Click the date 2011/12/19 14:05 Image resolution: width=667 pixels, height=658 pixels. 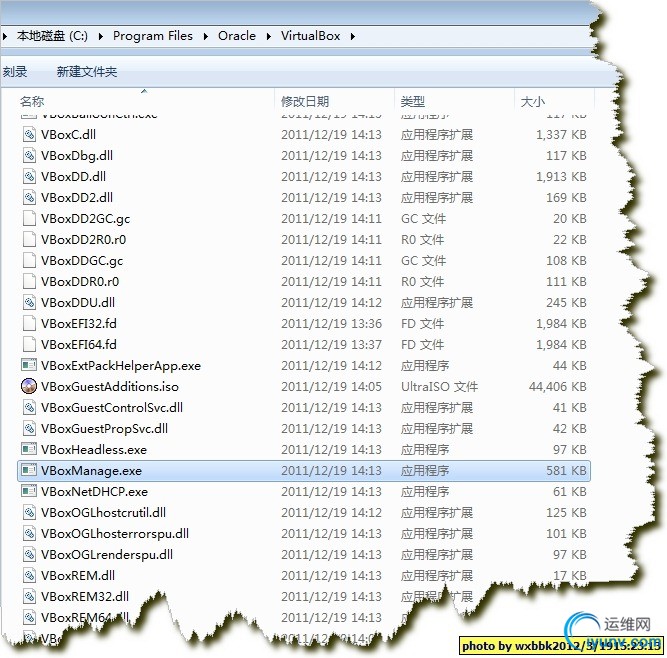pos(331,387)
